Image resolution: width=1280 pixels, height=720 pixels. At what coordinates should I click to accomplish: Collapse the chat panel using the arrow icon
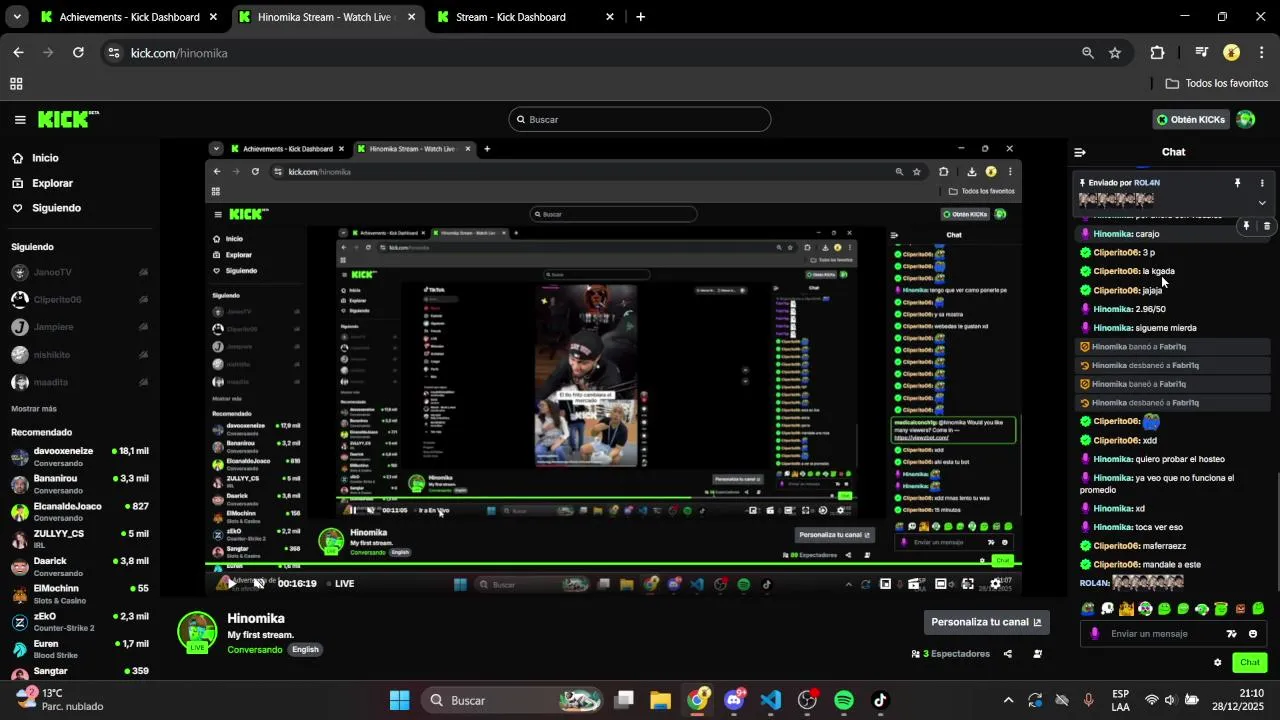point(1080,152)
